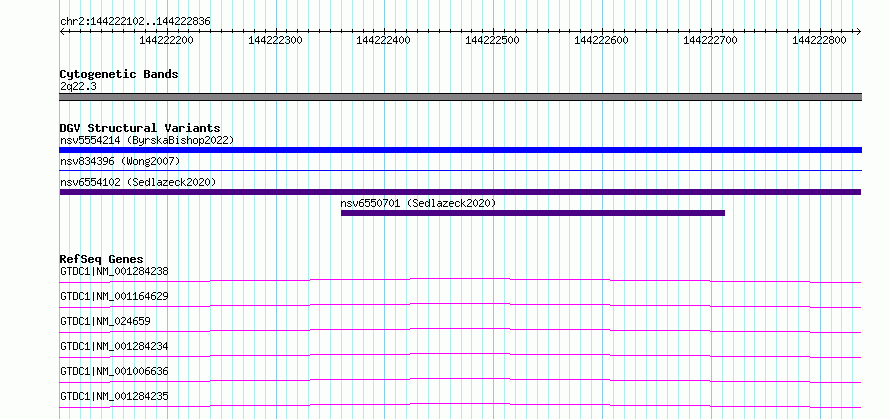Select the thin blue nsv834396 variant line
Viewport: 890px width, 419px height.
coord(460,170)
